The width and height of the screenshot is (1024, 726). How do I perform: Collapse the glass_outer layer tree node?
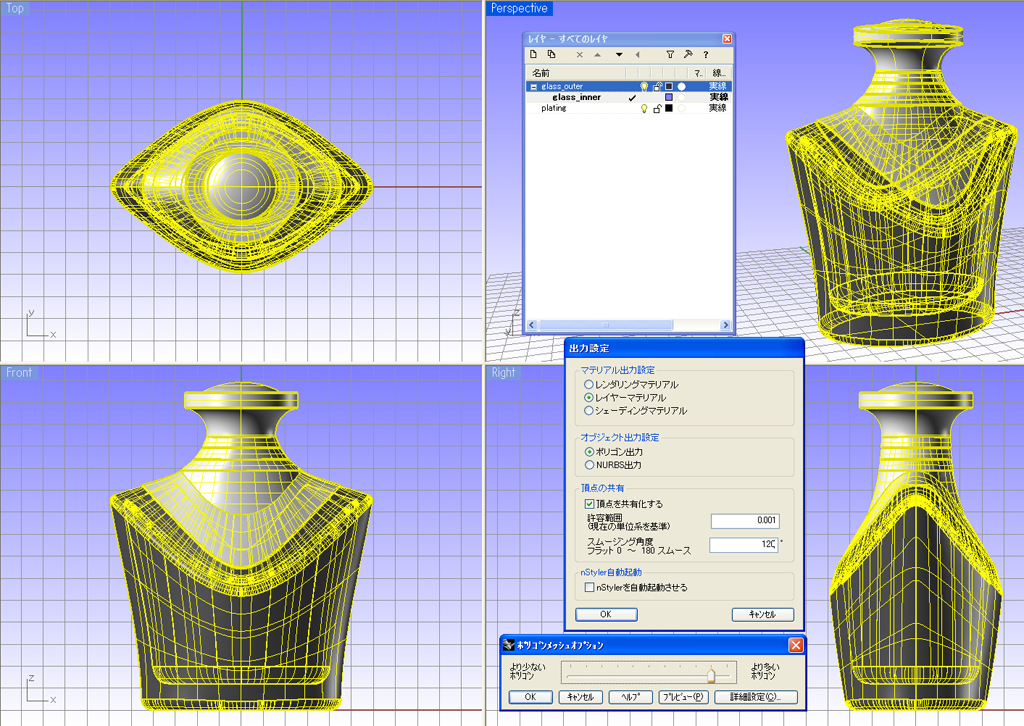point(533,87)
